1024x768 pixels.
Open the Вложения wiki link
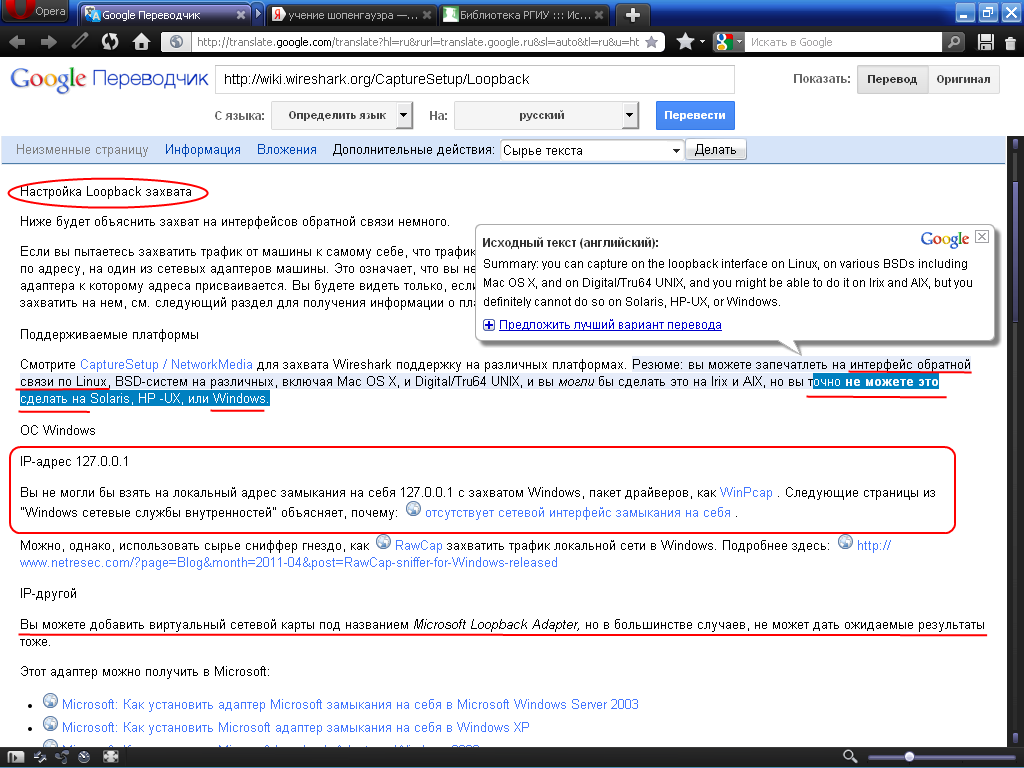point(287,150)
